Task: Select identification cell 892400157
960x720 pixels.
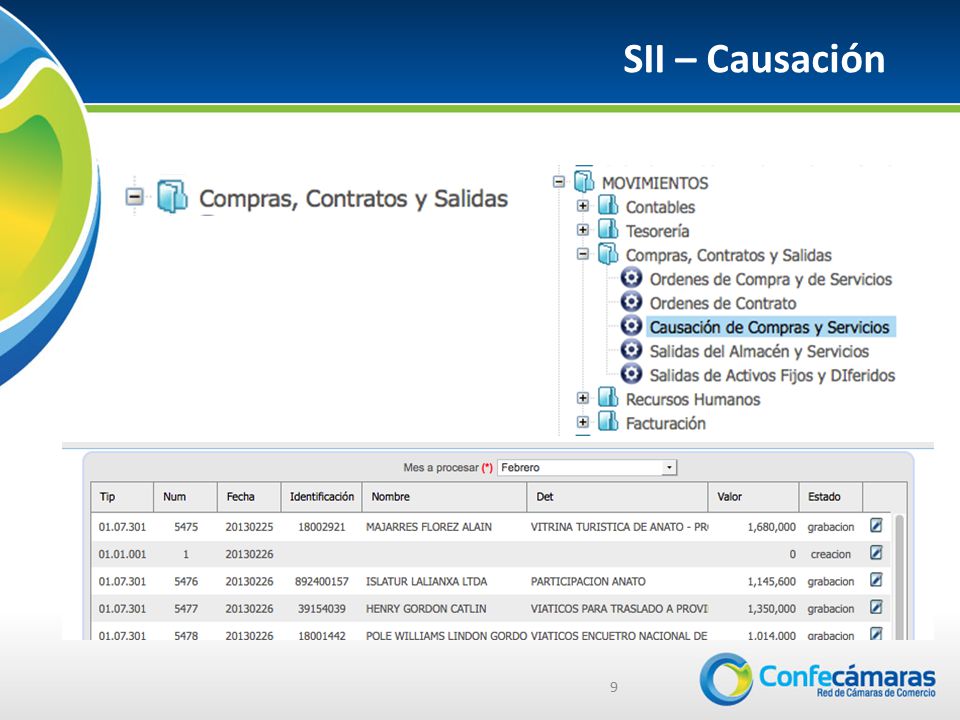Action: click(x=321, y=581)
